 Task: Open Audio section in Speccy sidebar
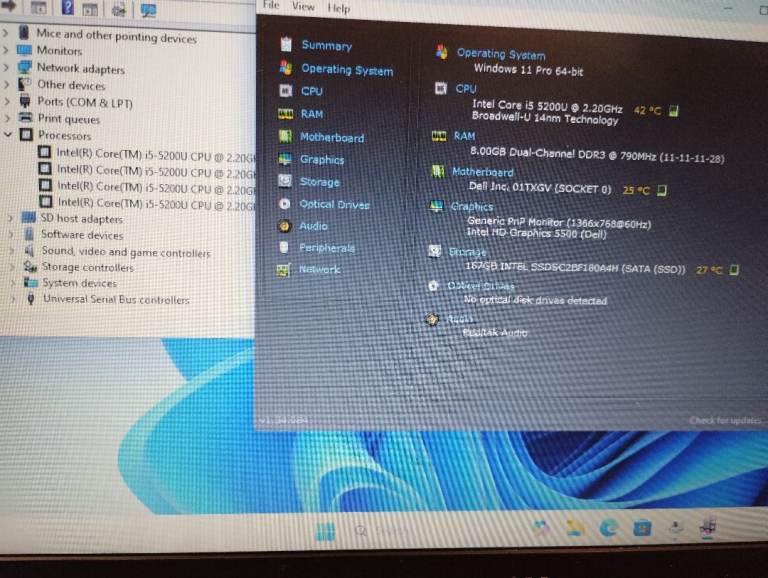pos(313,226)
